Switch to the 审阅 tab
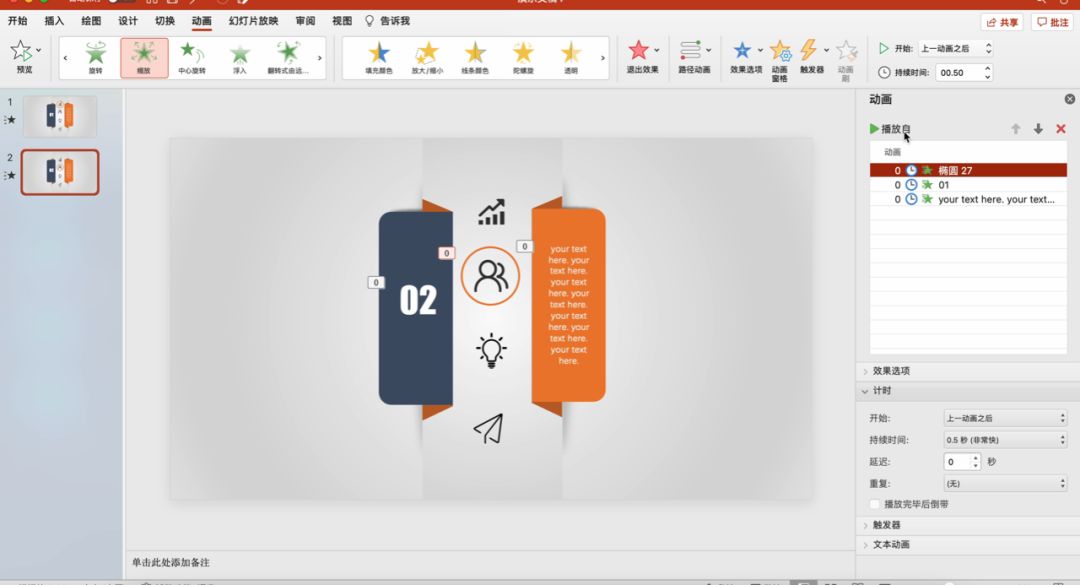The width and height of the screenshot is (1080, 585). click(305, 21)
